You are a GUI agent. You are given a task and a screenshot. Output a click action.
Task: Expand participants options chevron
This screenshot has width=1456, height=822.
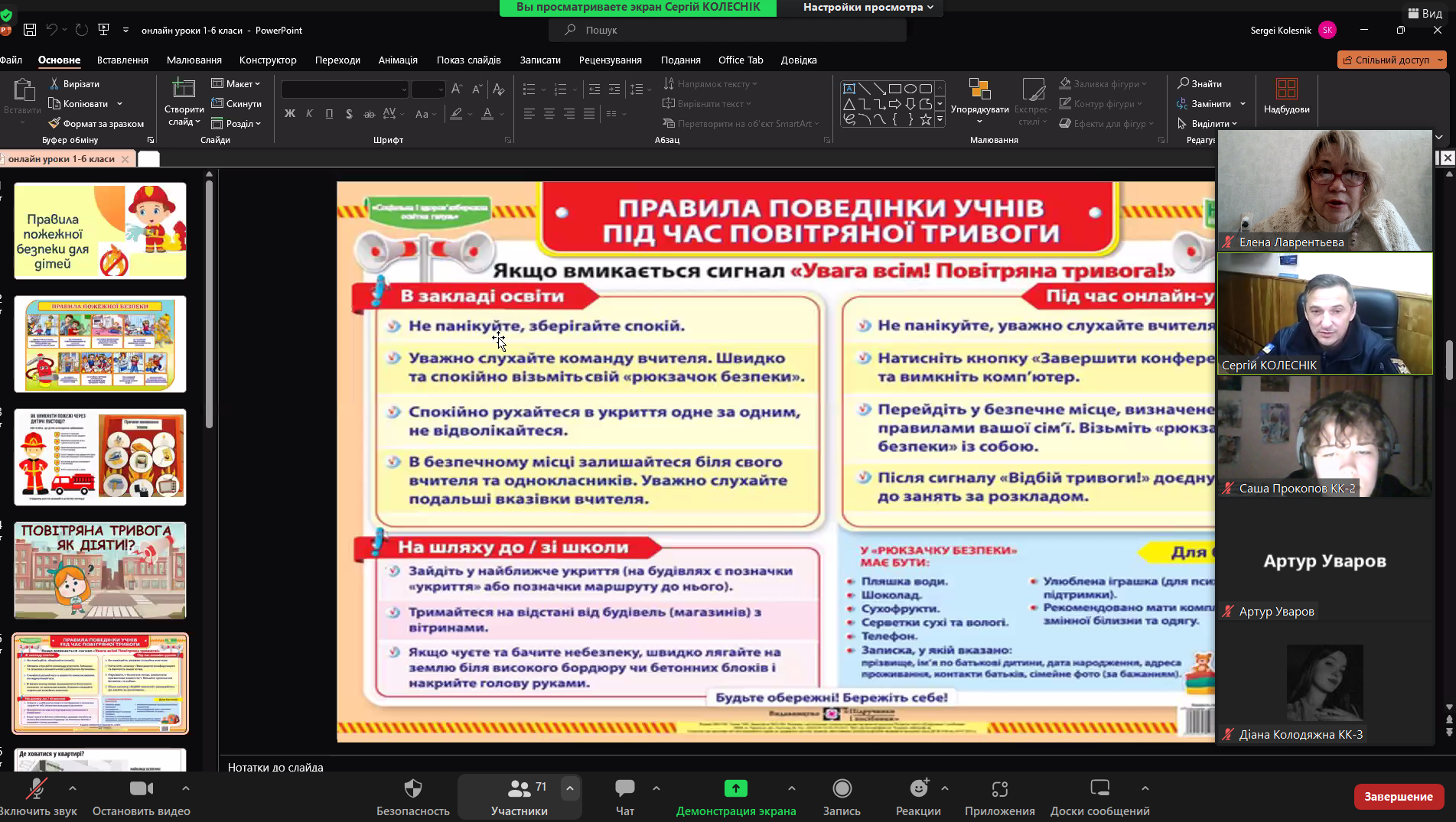(x=569, y=788)
